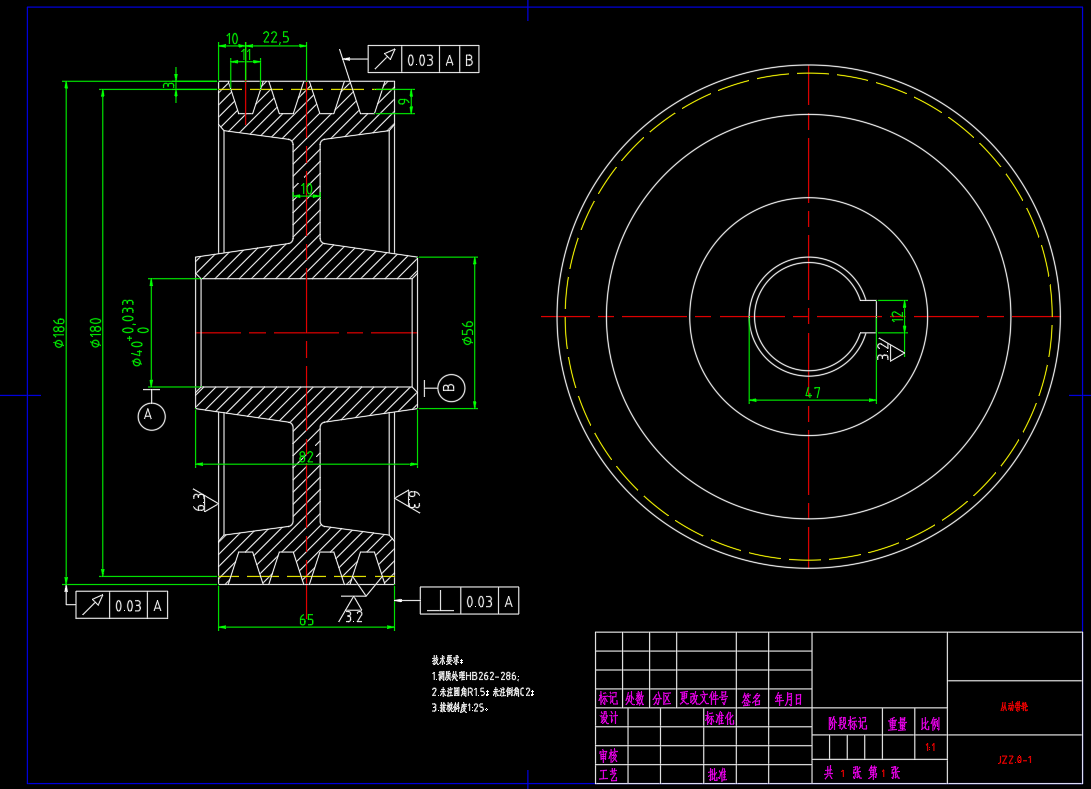Click the 设计 cell in title block

[x=609, y=718]
